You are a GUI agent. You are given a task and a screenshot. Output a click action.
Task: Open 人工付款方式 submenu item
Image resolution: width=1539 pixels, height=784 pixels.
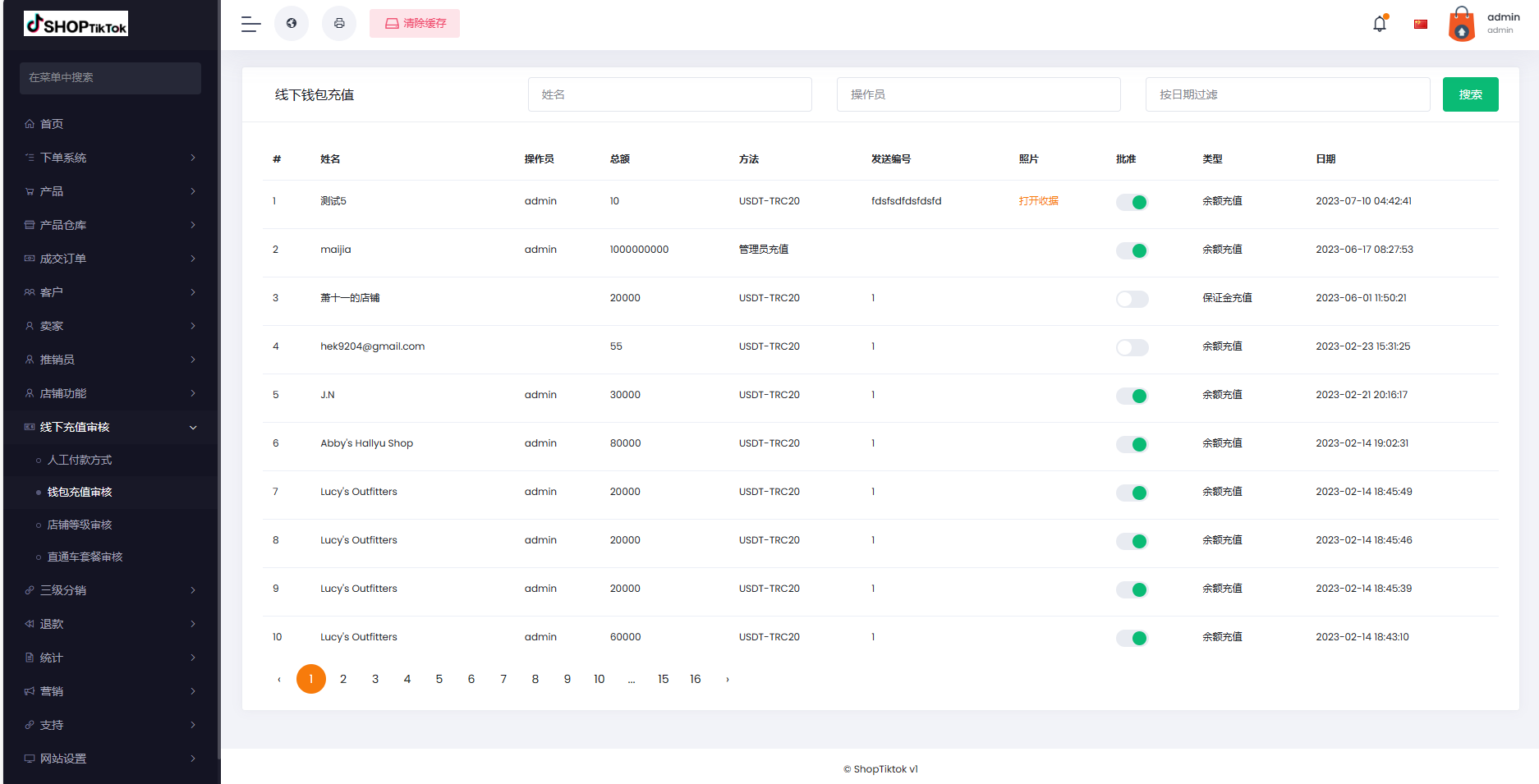click(x=80, y=460)
